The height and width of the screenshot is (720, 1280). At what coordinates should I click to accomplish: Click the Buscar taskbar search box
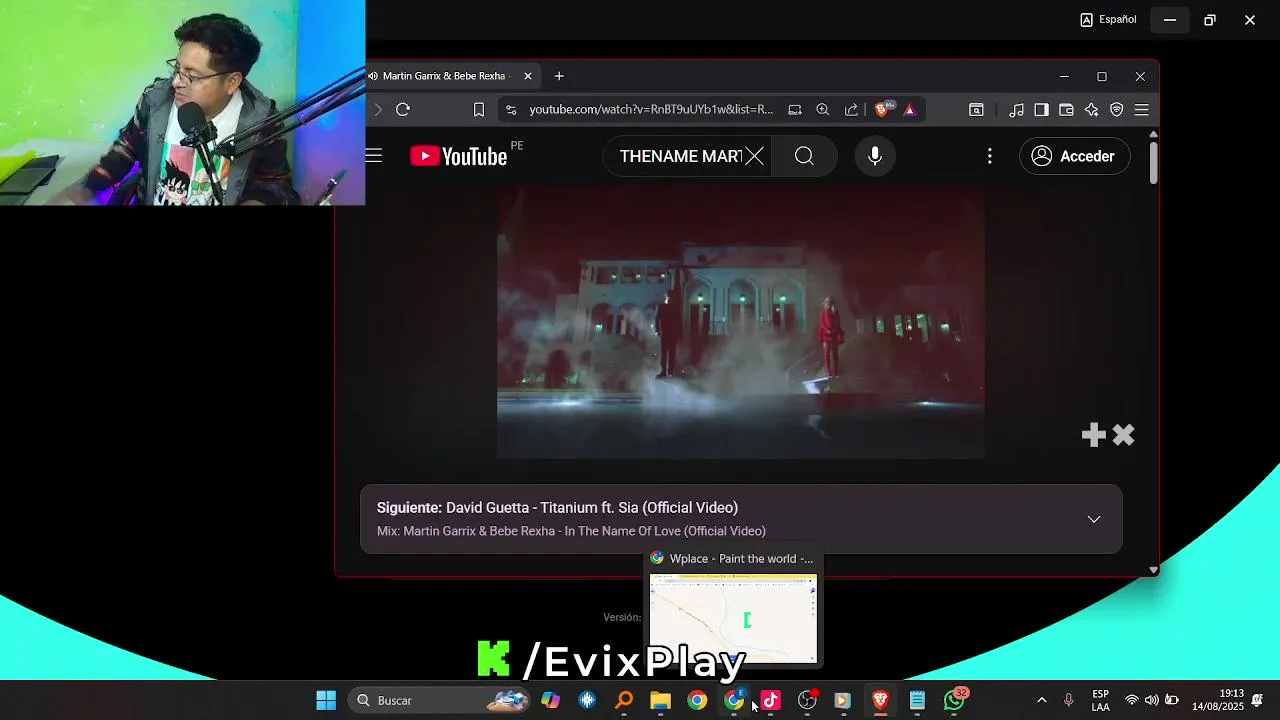[x=441, y=700]
